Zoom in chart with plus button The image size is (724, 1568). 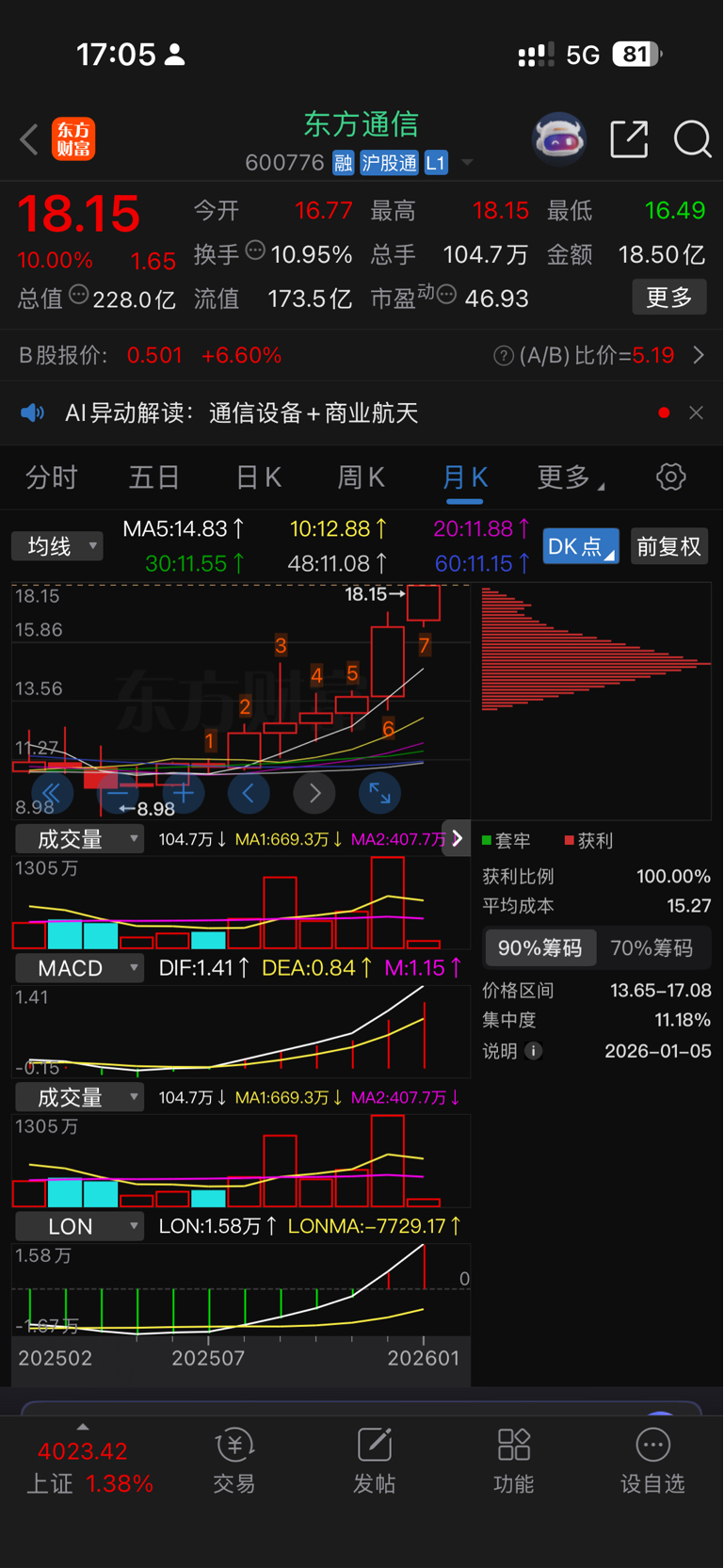pyautogui.click(x=184, y=793)
